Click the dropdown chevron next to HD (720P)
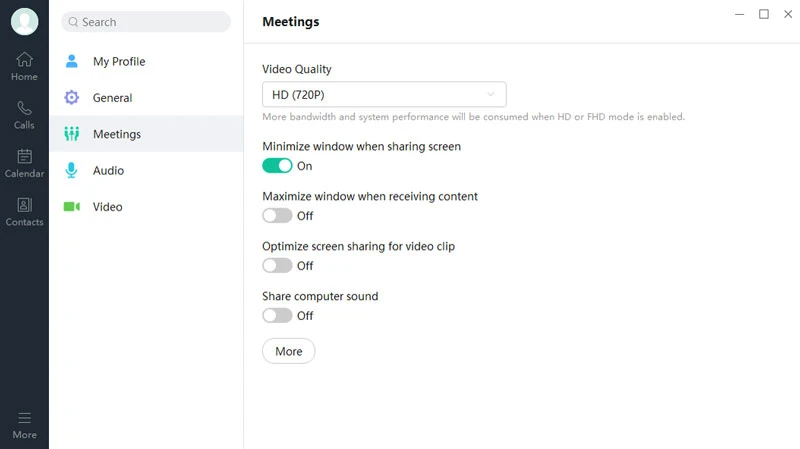The width and height of the screenshot is (800, 449). point(491,95)
